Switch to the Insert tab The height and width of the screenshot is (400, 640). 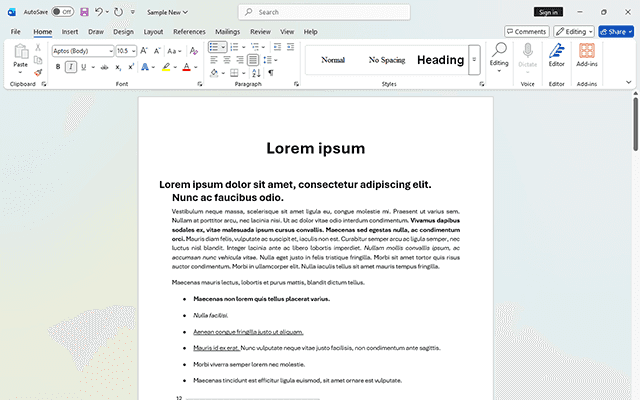70,31
